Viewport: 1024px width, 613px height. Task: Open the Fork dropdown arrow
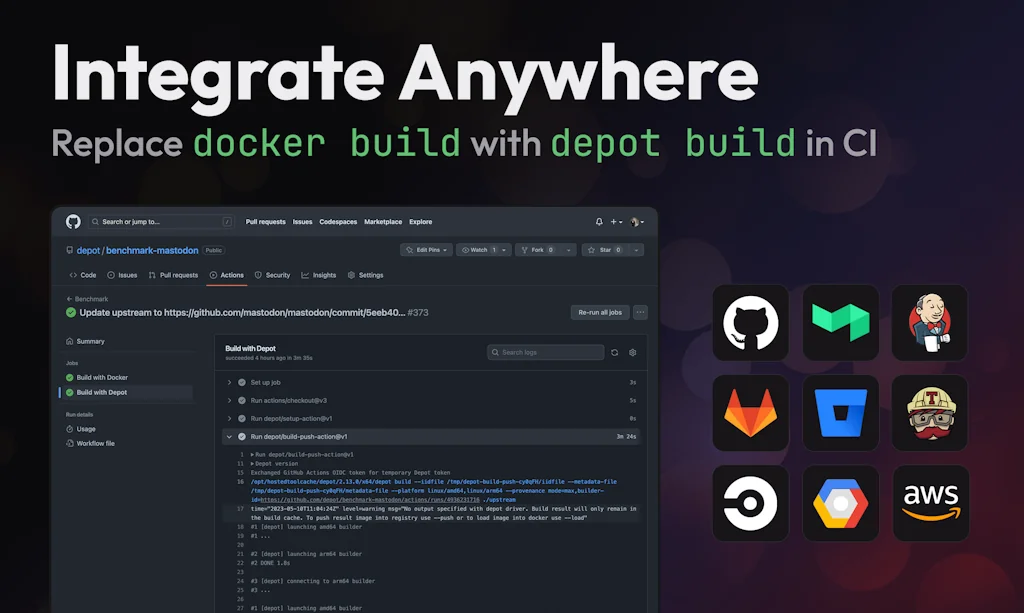tap(566, 250)
